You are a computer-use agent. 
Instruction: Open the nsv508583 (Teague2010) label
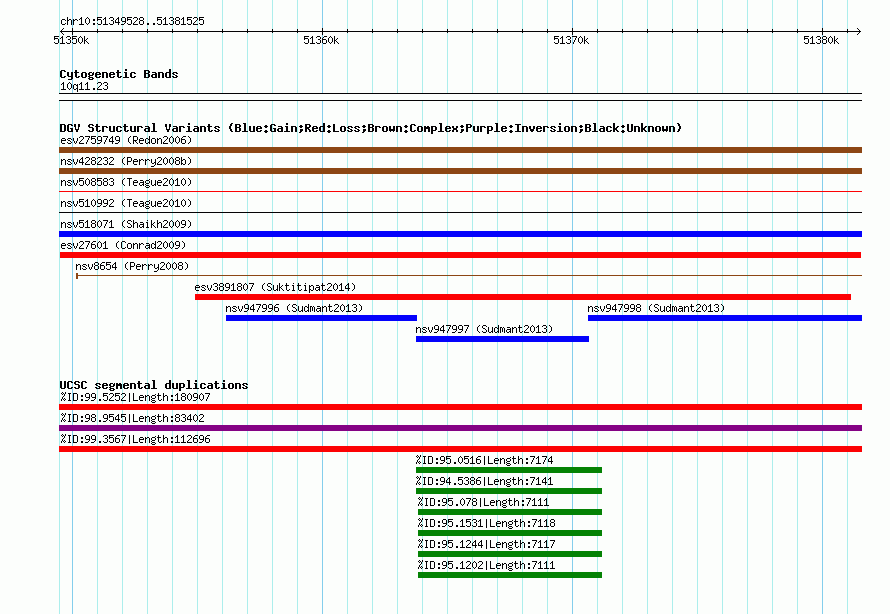tap(126, 182)
